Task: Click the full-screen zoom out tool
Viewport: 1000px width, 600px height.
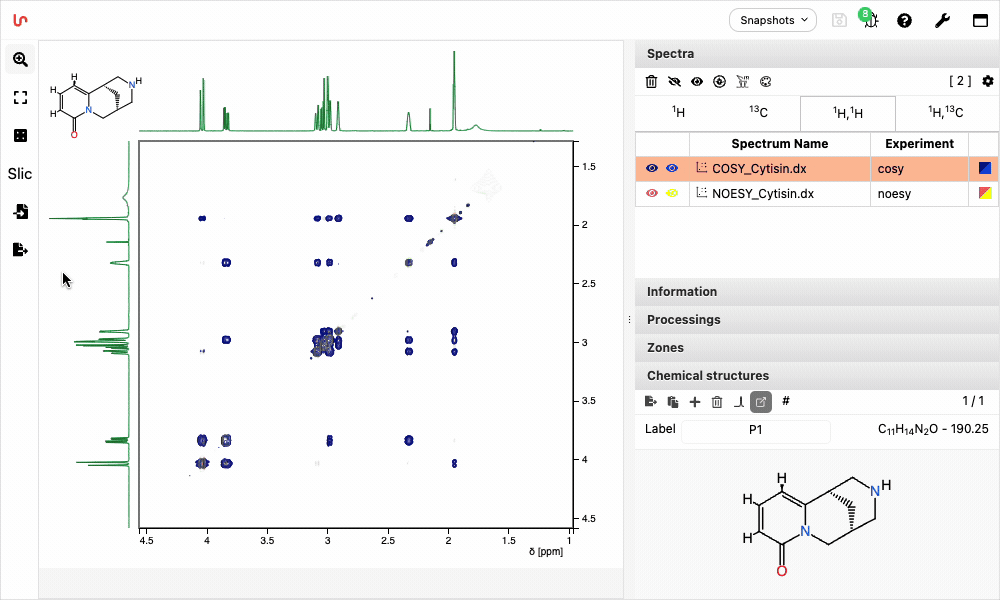Action: [20, 98]
